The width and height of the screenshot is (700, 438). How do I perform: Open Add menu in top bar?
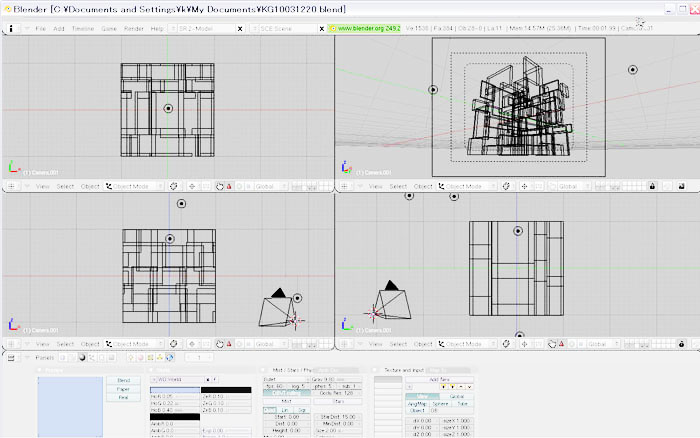(x=59, y=29)
